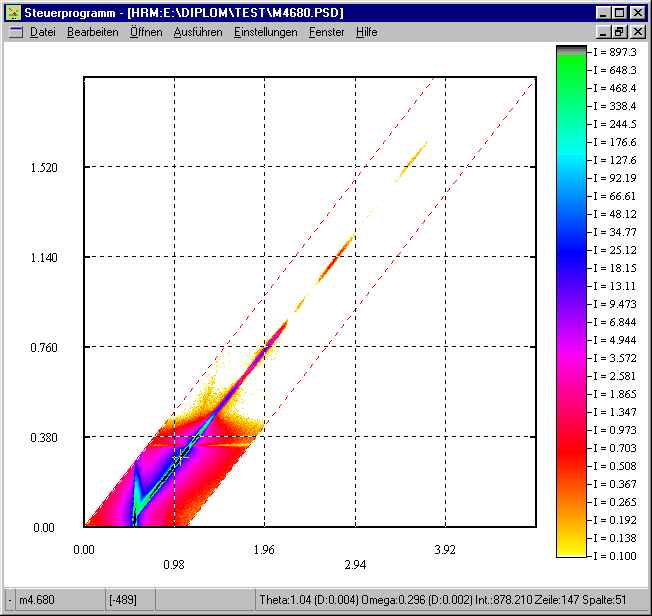
Task: Click the color scale label I = 0.973
Action: 615,430
